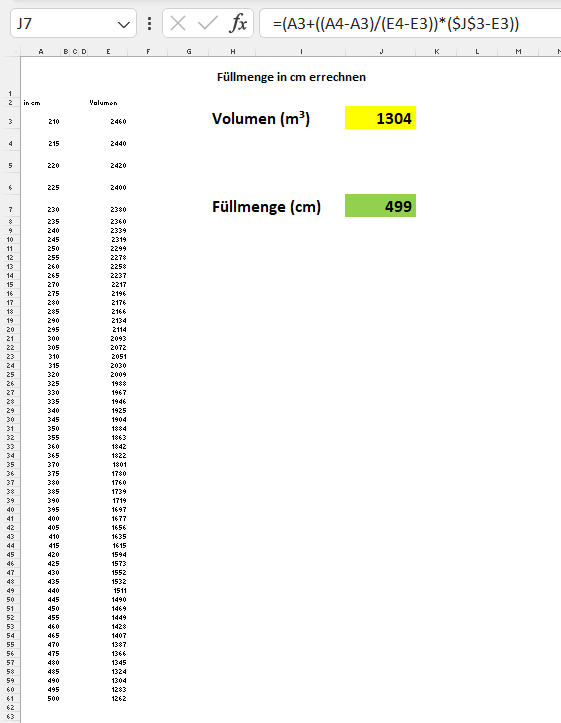Select row 7 header
This screenshot has height=723, width=561.
[10, 209]
